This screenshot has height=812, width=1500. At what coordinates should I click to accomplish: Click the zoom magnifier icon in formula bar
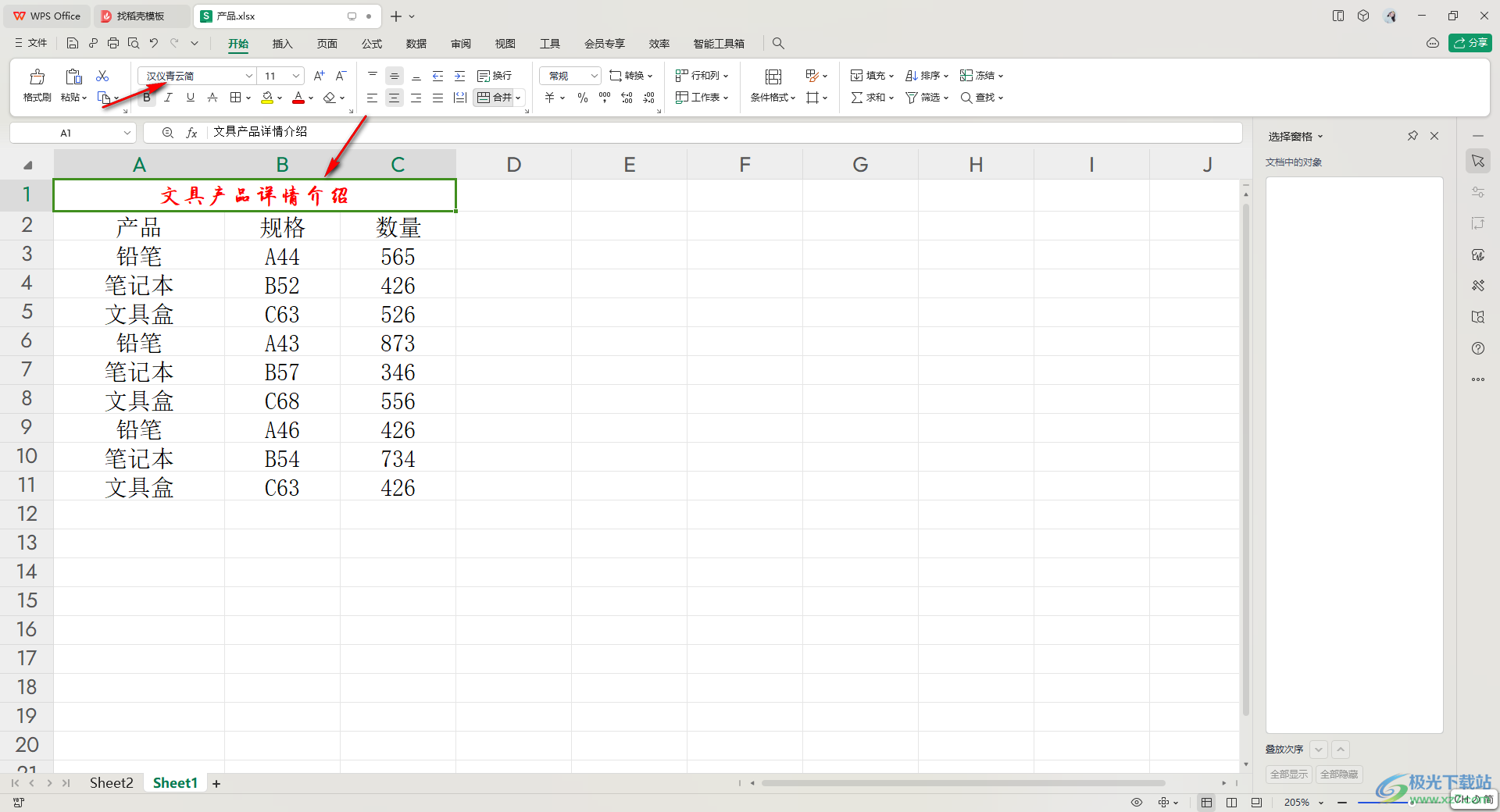[167, 133]
